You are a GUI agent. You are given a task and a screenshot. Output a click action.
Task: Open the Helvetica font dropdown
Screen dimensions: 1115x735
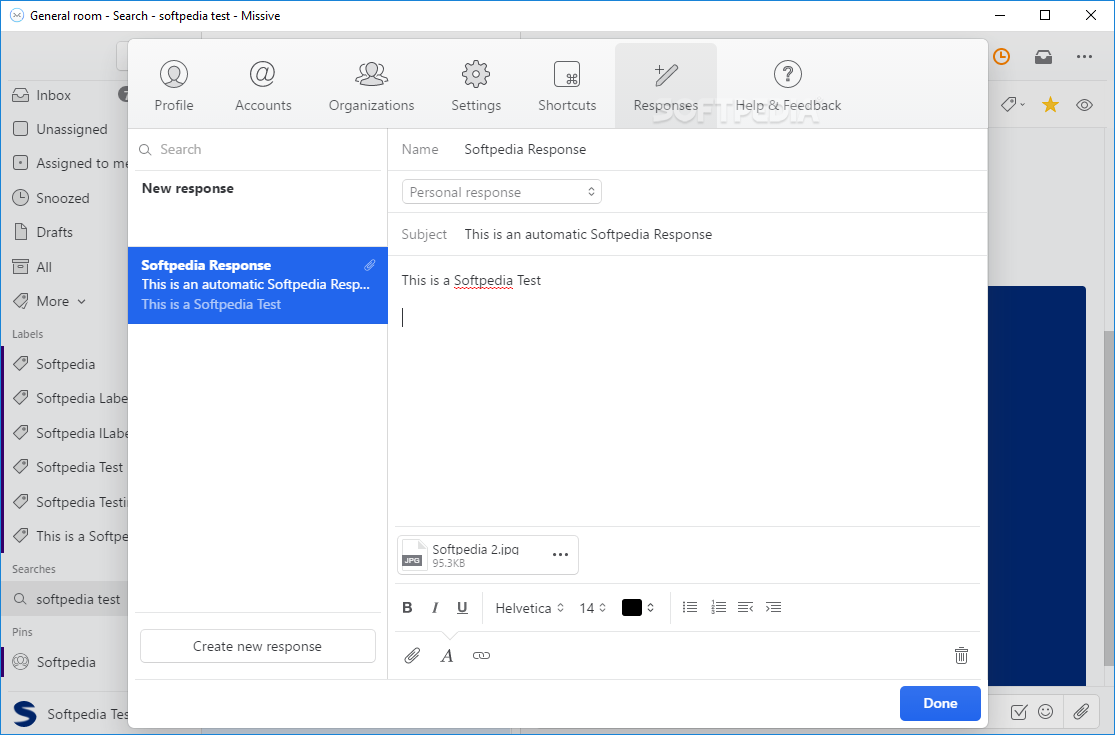click(529, 608)
